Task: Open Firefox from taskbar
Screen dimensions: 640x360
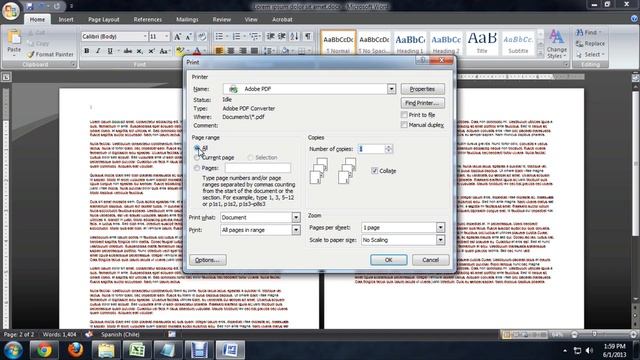Action: [x=75, y=350]
